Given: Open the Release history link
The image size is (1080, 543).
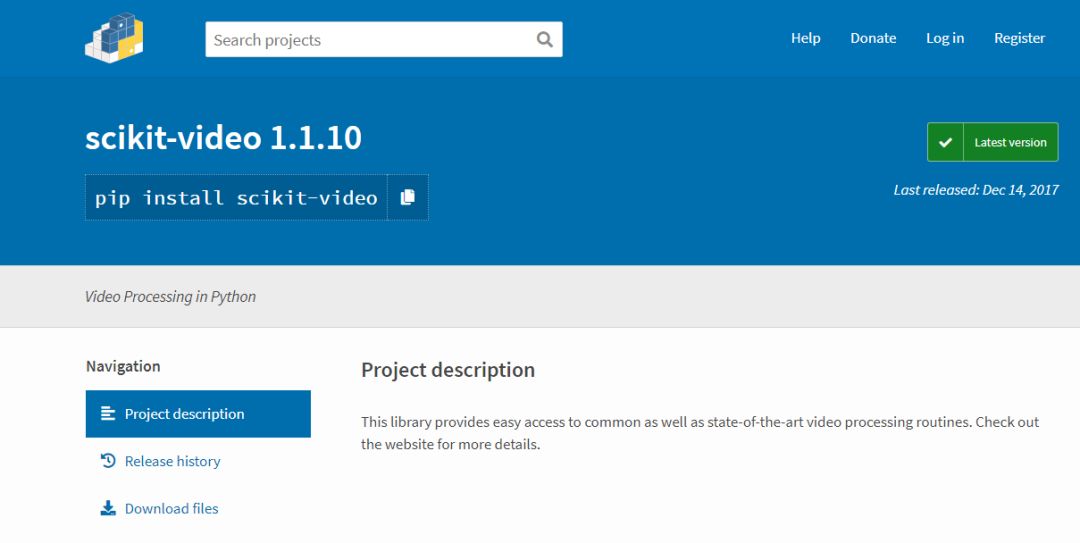Looking at the screenshot, I should tap(172, 461).
